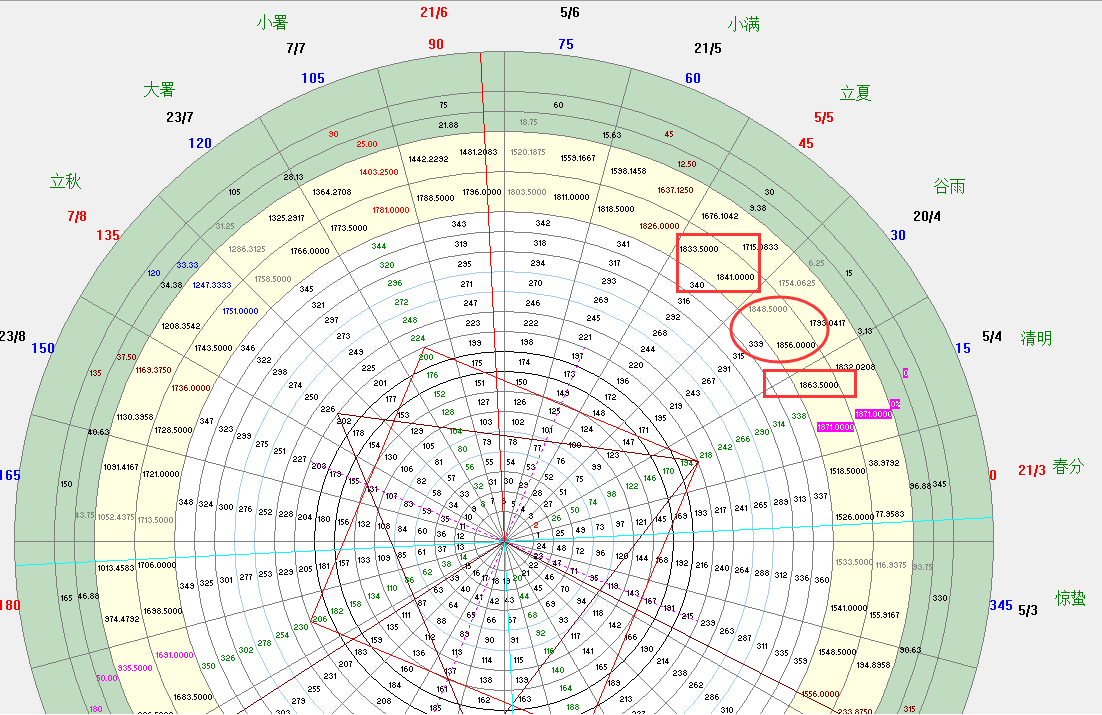Viewport: 1102px width, 715px height.
Task: Click the value 1091.4167
Action: (x=121, y=468)
